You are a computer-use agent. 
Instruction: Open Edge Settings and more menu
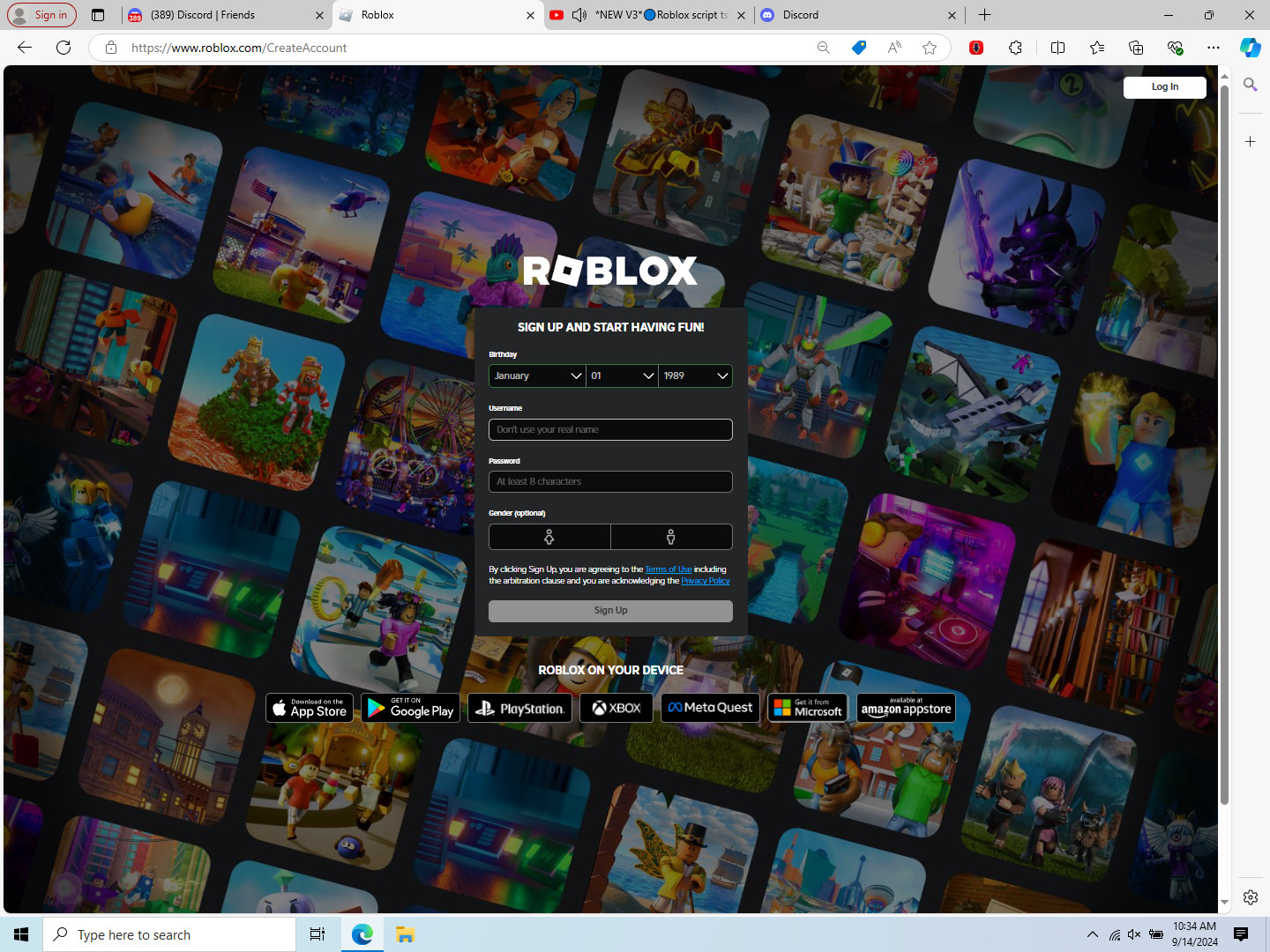point(1214,48)
